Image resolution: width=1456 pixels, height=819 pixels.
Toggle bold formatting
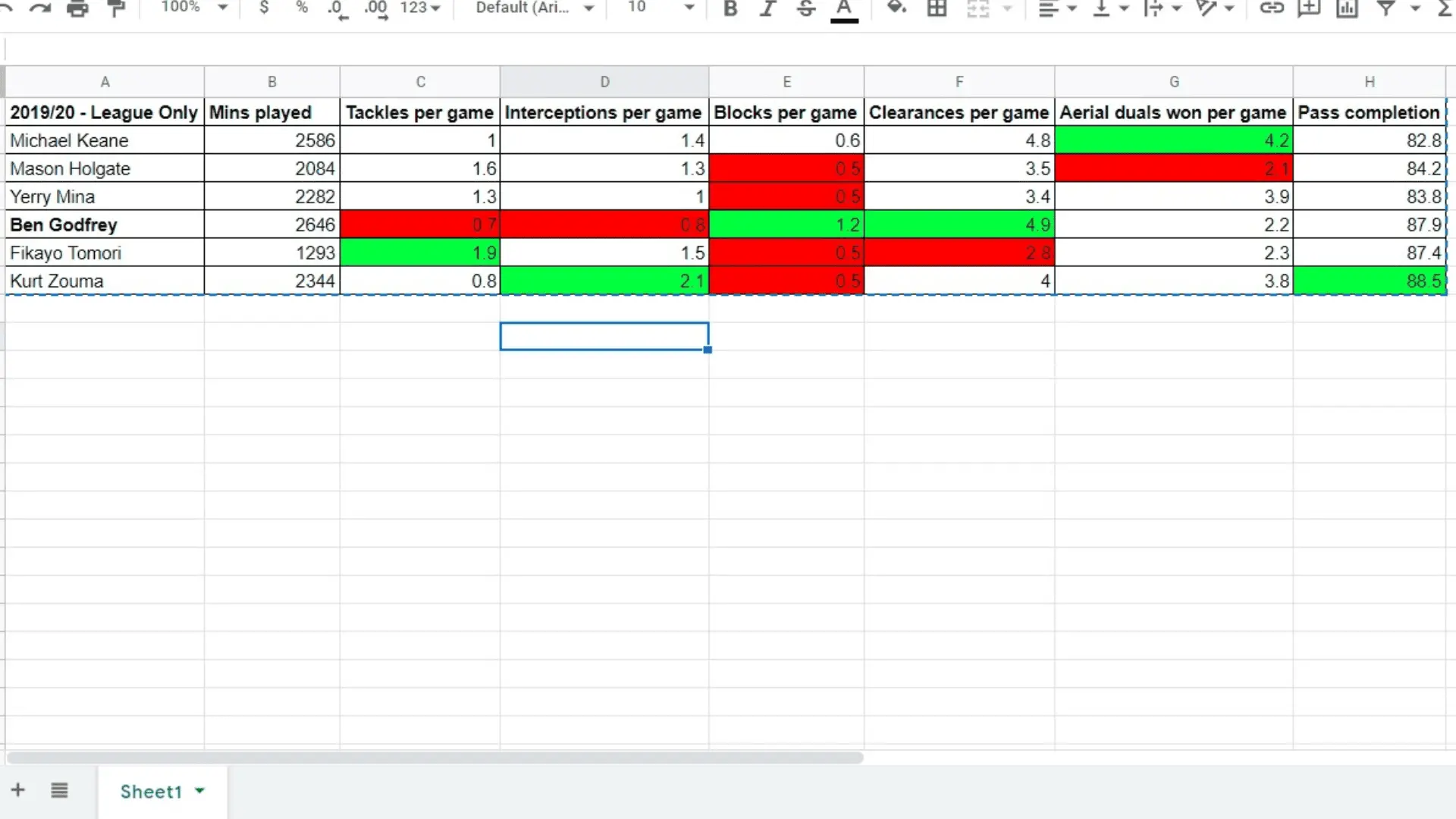[x=730, y=8]
